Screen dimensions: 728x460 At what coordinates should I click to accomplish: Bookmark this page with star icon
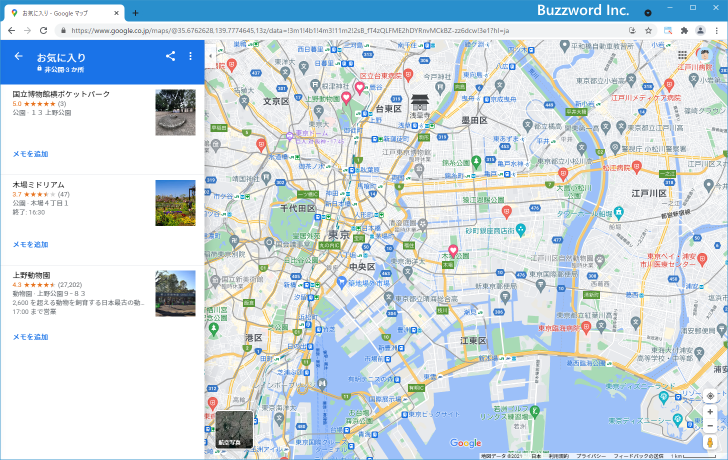tap(648, 31)
